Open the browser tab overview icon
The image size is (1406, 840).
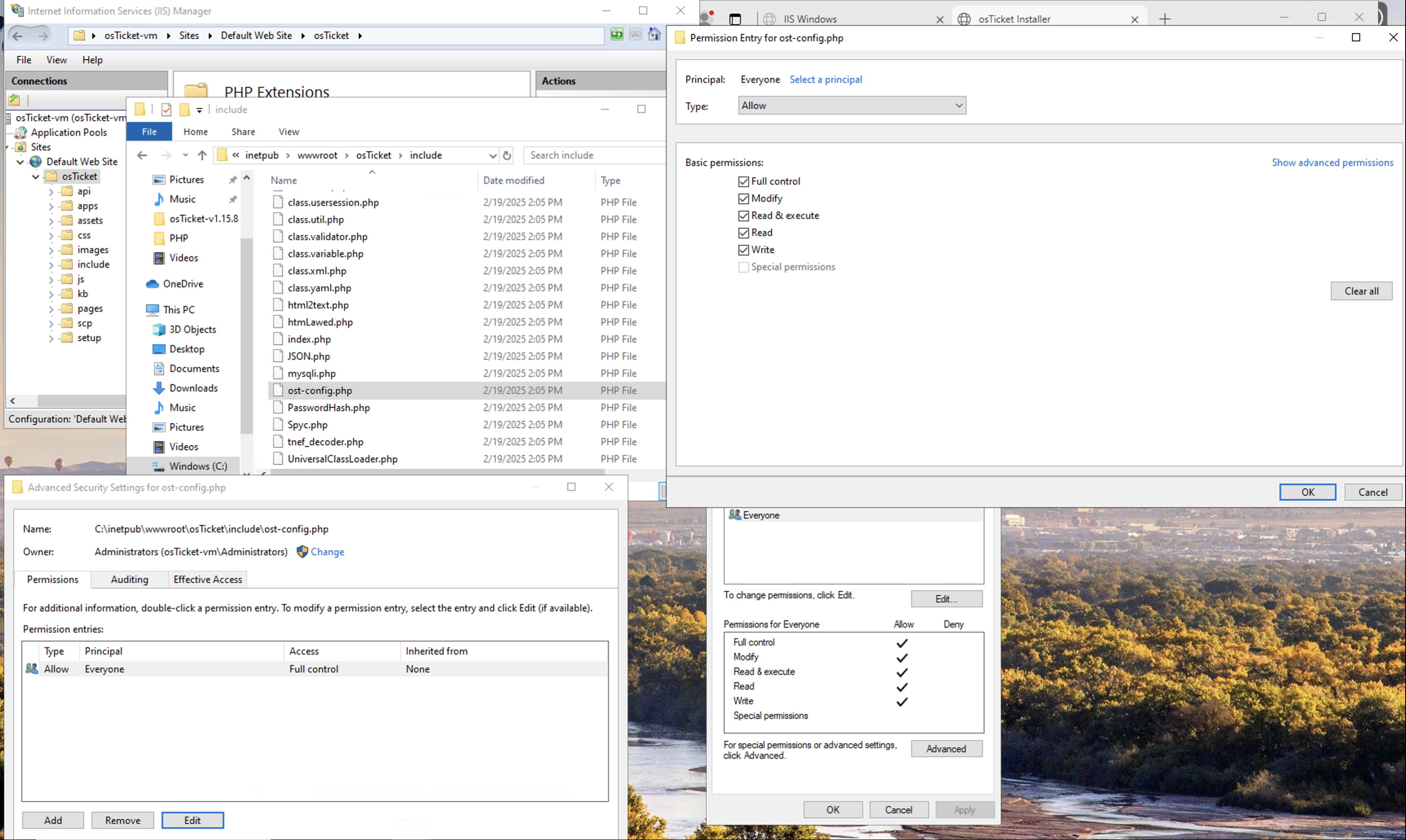pos(735,19)
